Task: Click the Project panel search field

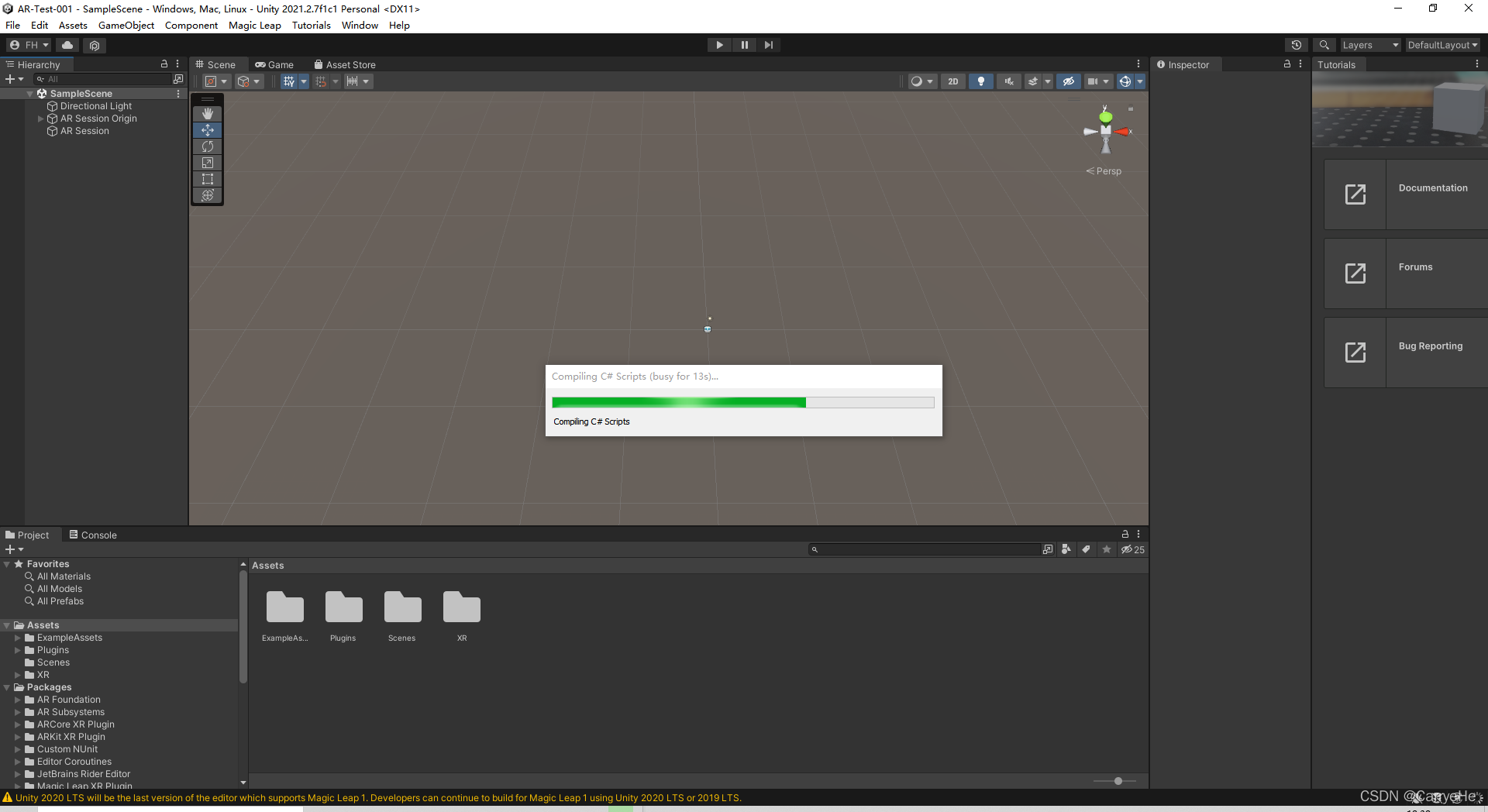Action: click(925, 549)
